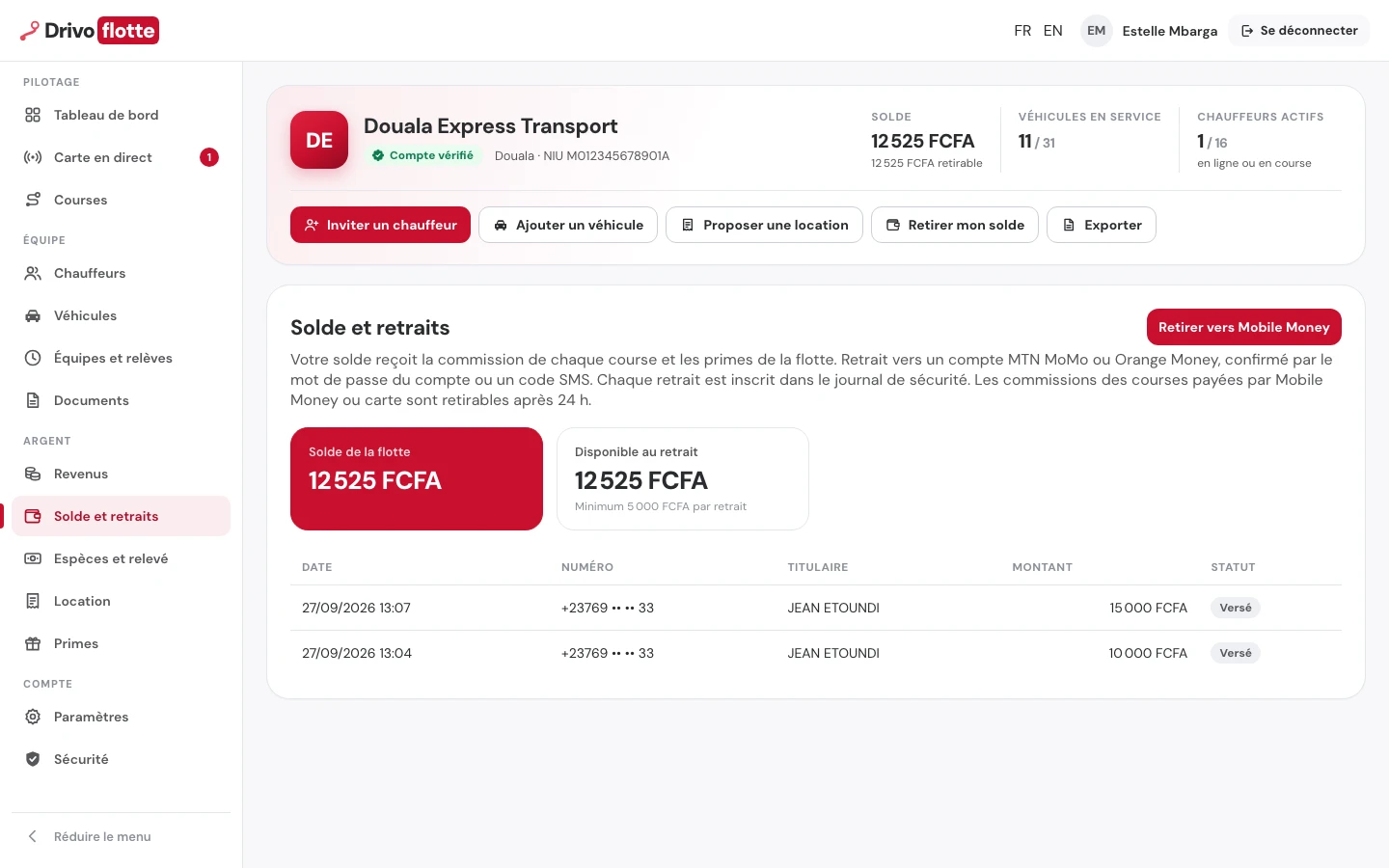Click the DE company logo tile

click(x=319, y=140)
